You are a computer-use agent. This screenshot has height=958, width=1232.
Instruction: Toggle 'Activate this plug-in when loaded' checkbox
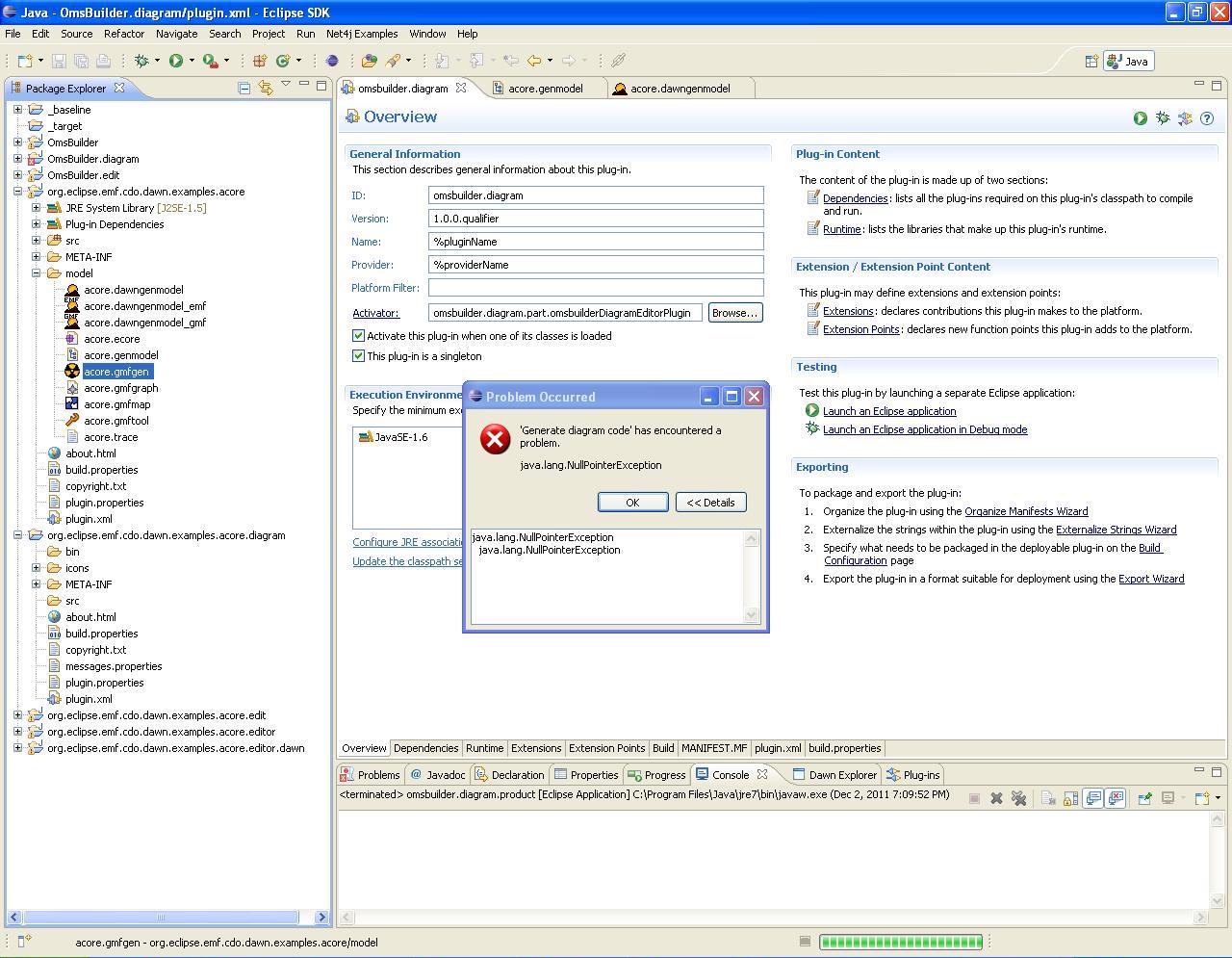click(358, 336)
